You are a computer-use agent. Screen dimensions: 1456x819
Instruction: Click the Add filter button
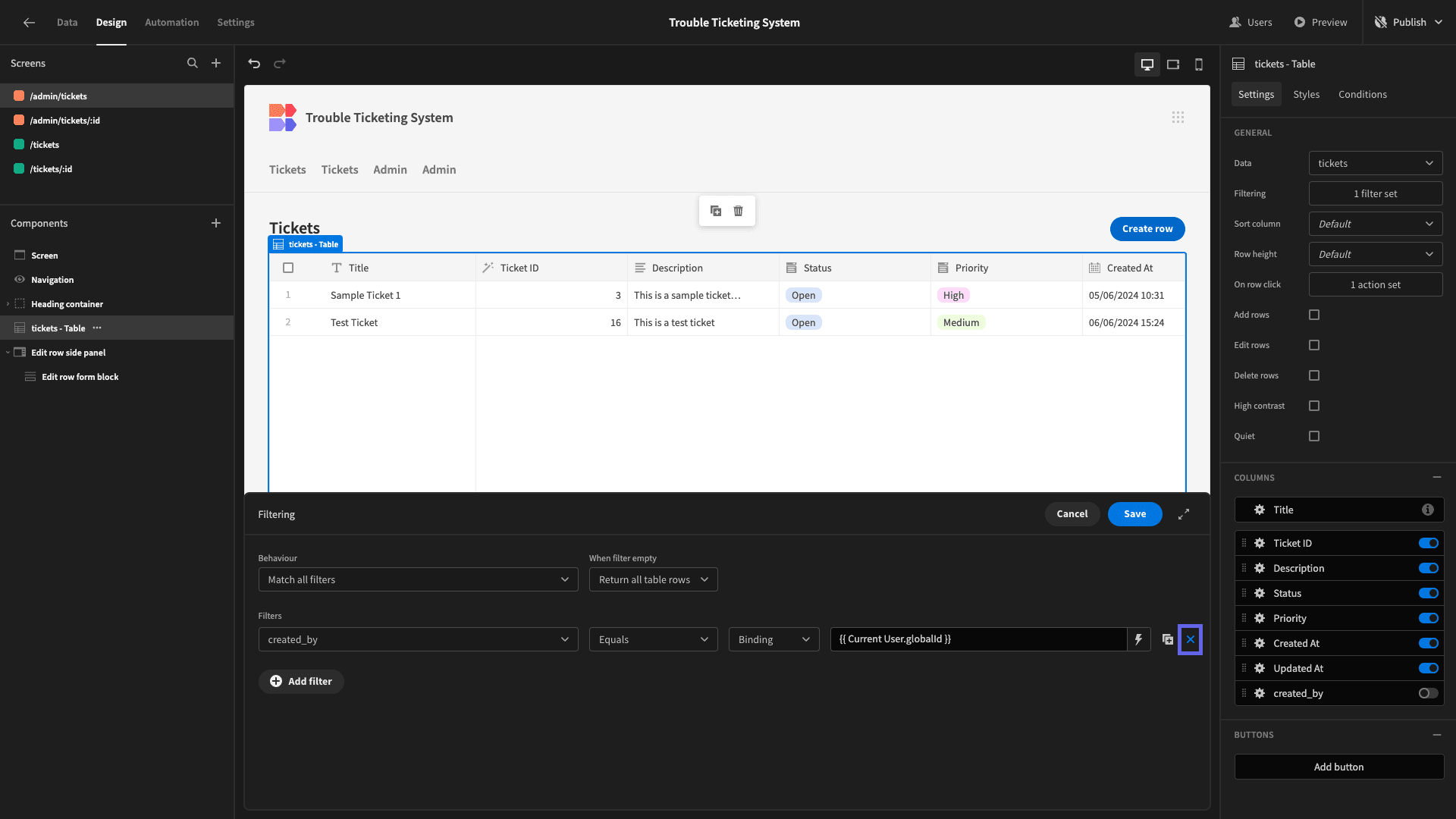coord(301,681)
